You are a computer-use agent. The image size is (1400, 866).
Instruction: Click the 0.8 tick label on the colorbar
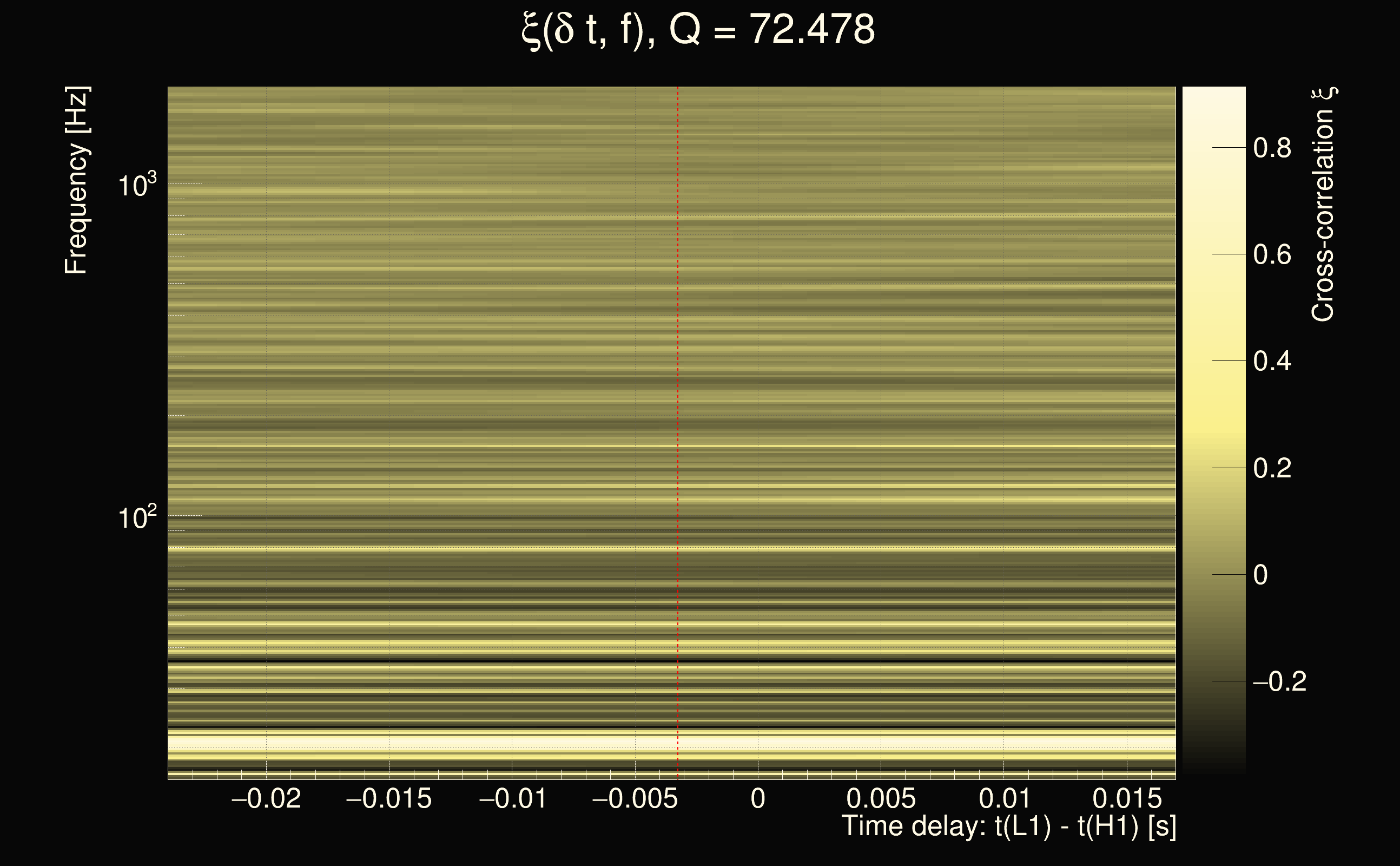pyautogui.click(x=1272, y=148)
